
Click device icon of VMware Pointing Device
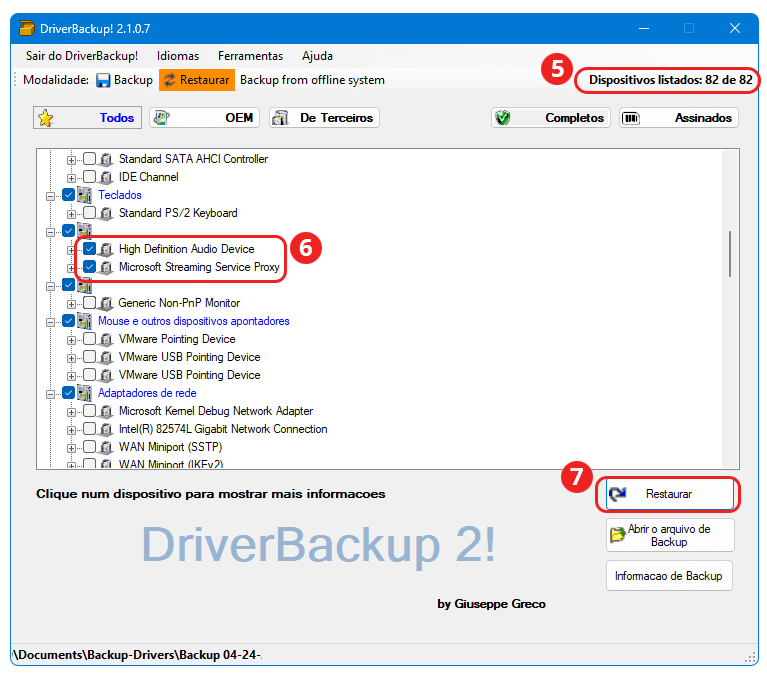(106, 340)
